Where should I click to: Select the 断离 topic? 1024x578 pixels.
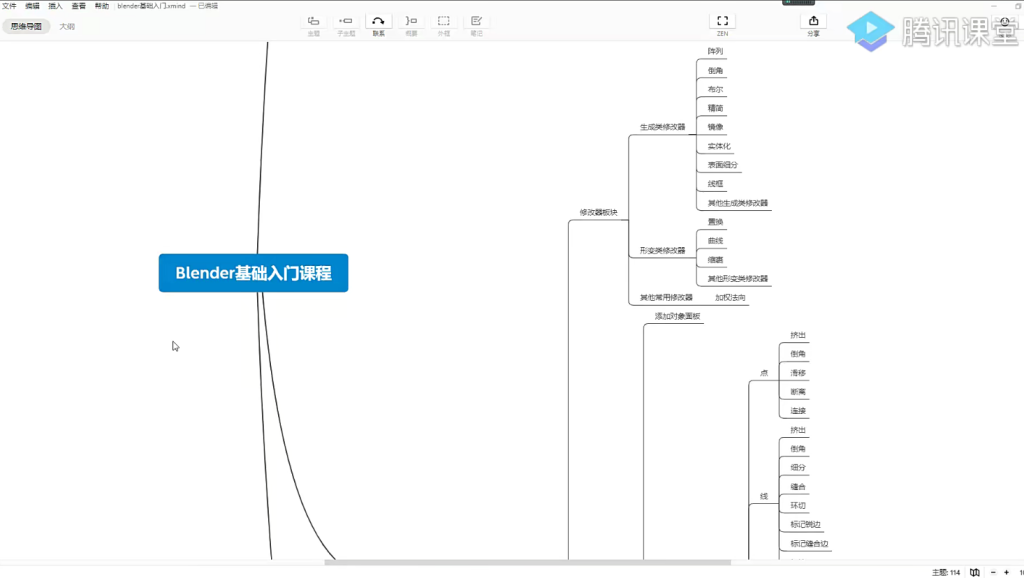tap(797, 392)
